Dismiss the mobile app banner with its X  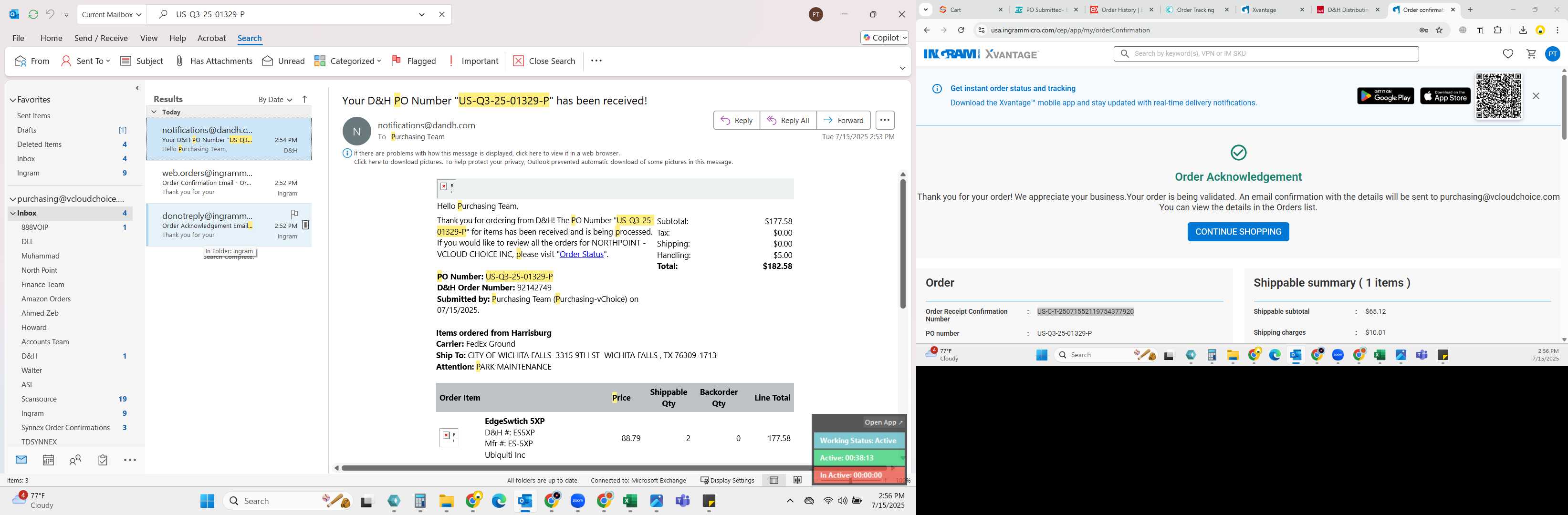pyautogui.click(x=1536, y=96)
